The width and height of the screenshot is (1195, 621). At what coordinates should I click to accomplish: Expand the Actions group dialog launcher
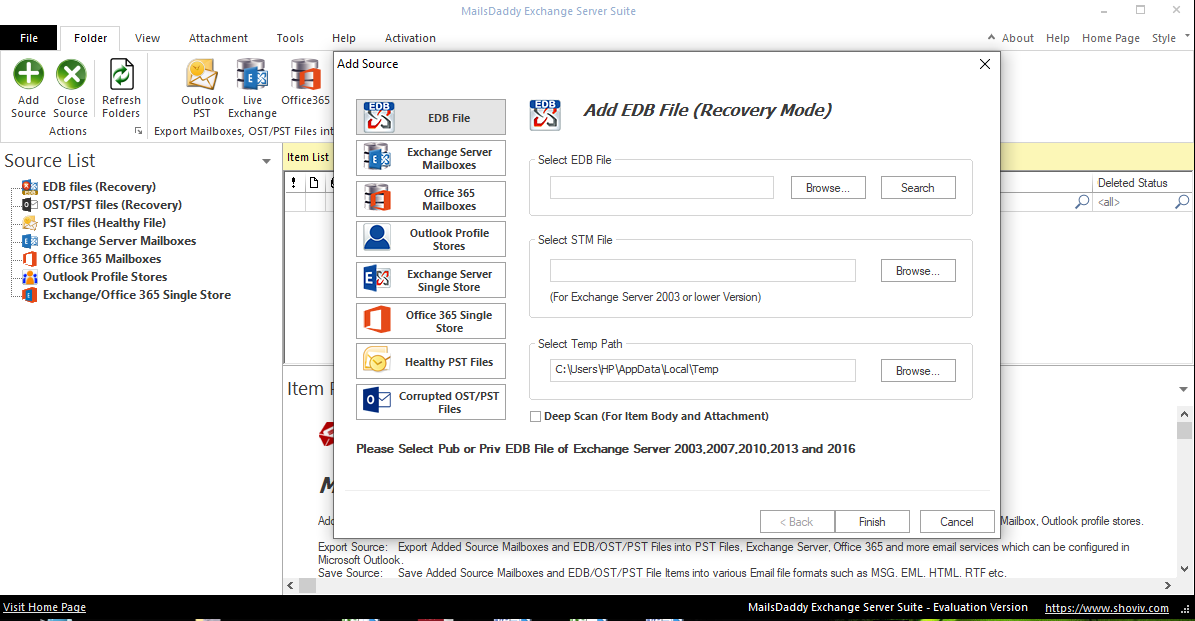coord(138,131)
